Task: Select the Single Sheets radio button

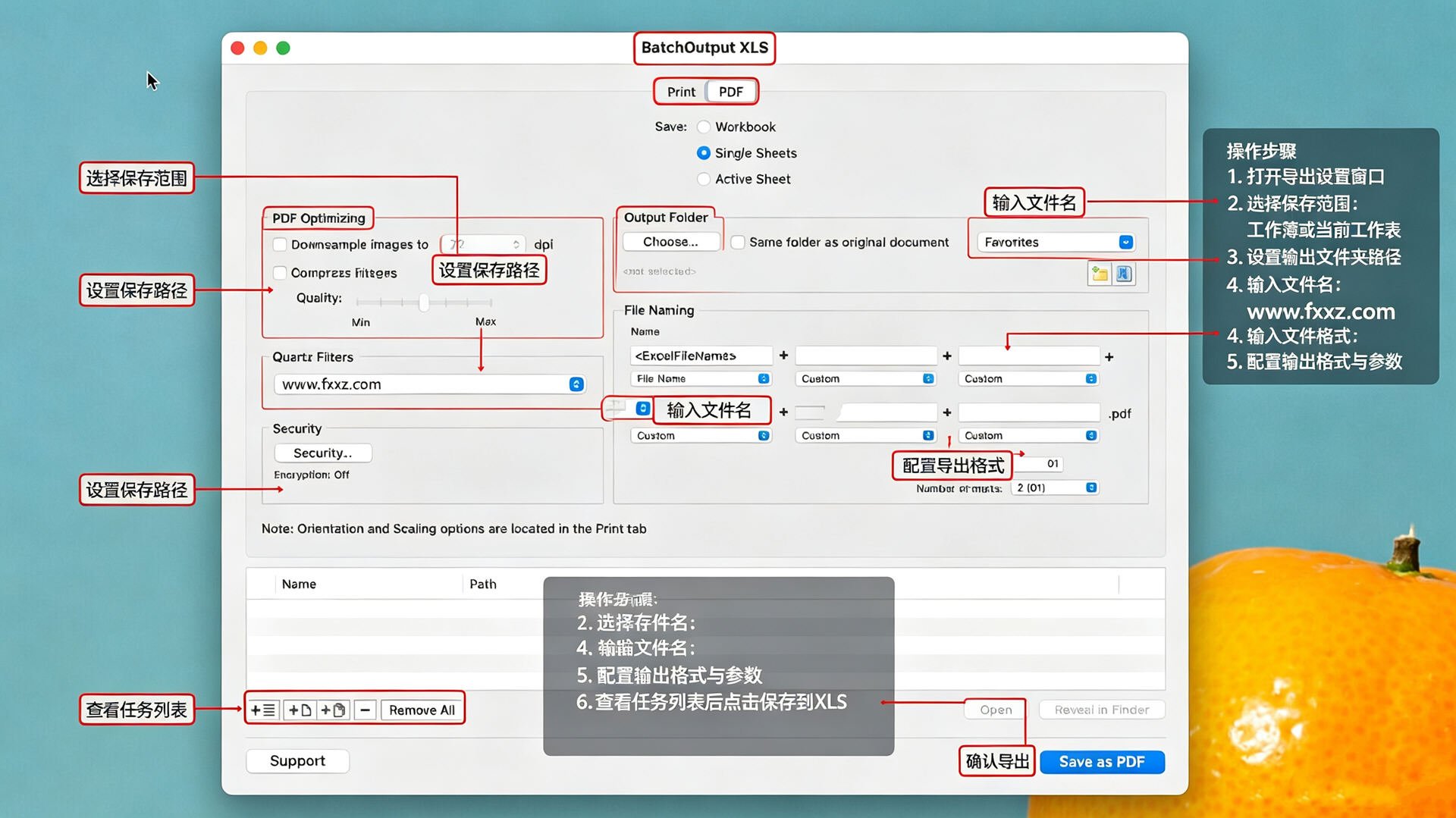Action: click(704, 152)
